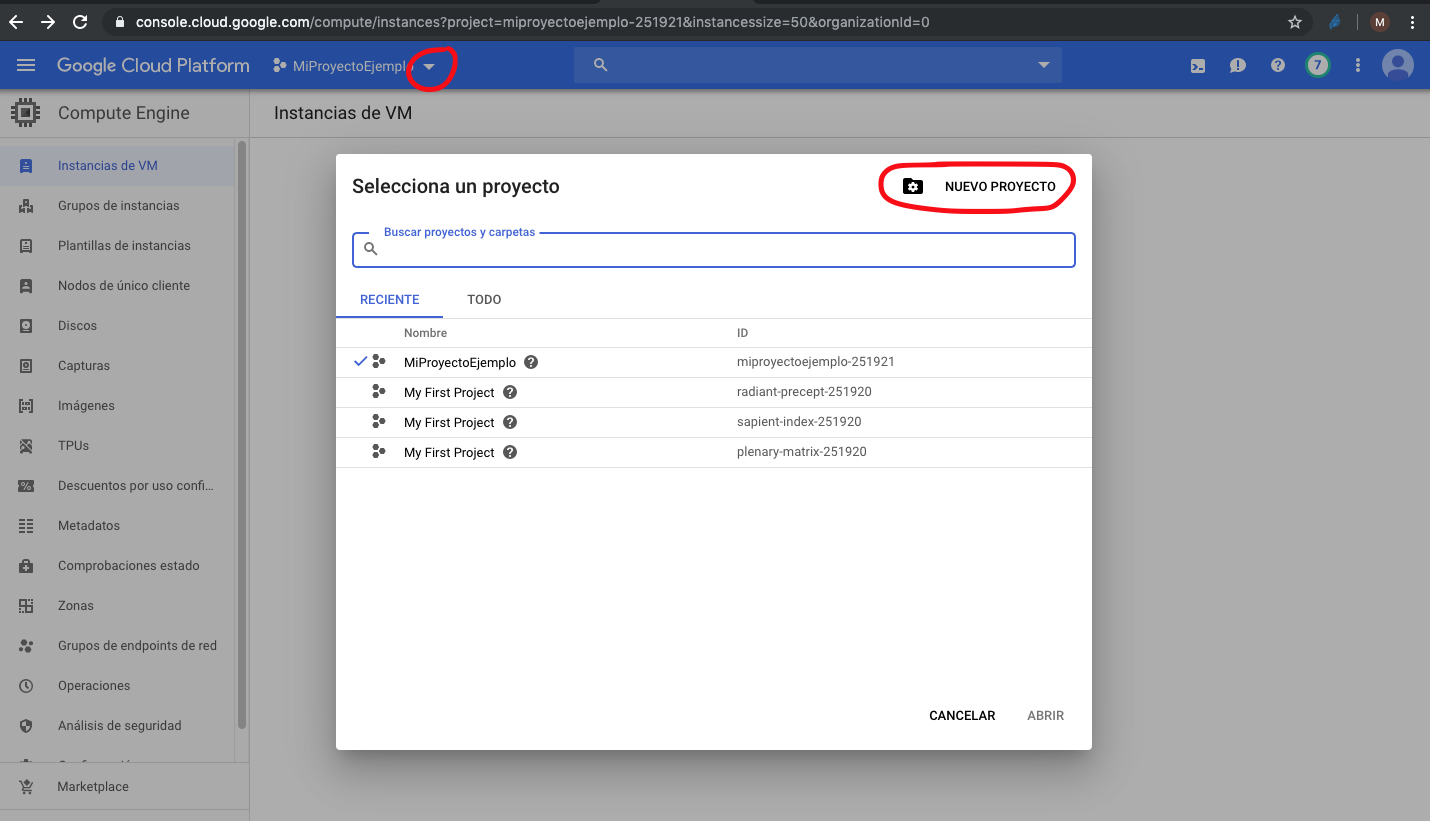Click the Capturas sidebar icon
Image resolution: width=1430 pixels, height=821 pixels.
[x=26, y=366]
